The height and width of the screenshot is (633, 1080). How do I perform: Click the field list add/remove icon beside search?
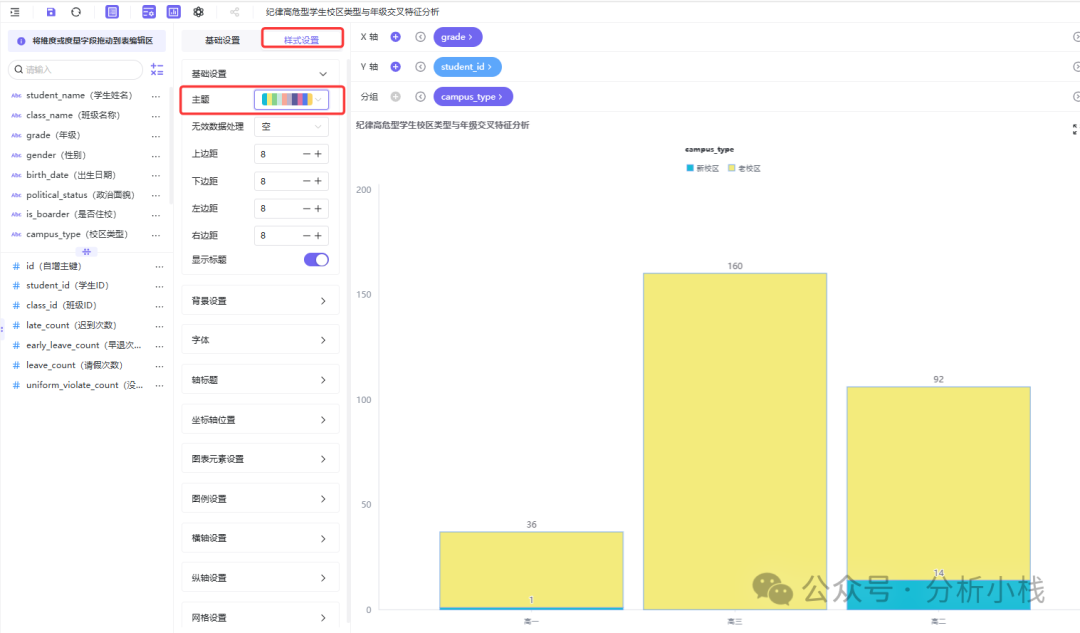coord(157,70)
